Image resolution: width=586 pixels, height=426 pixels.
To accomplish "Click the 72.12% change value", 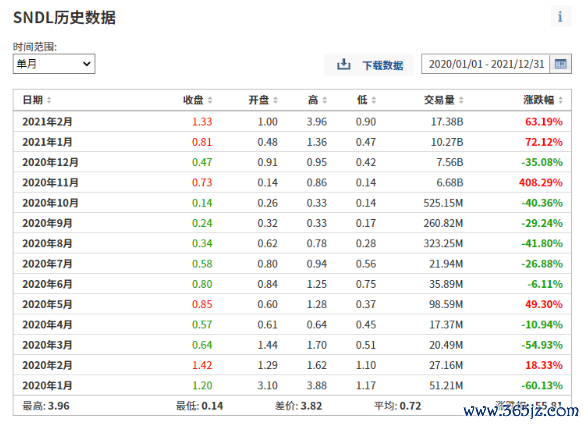I will point(544,142).
